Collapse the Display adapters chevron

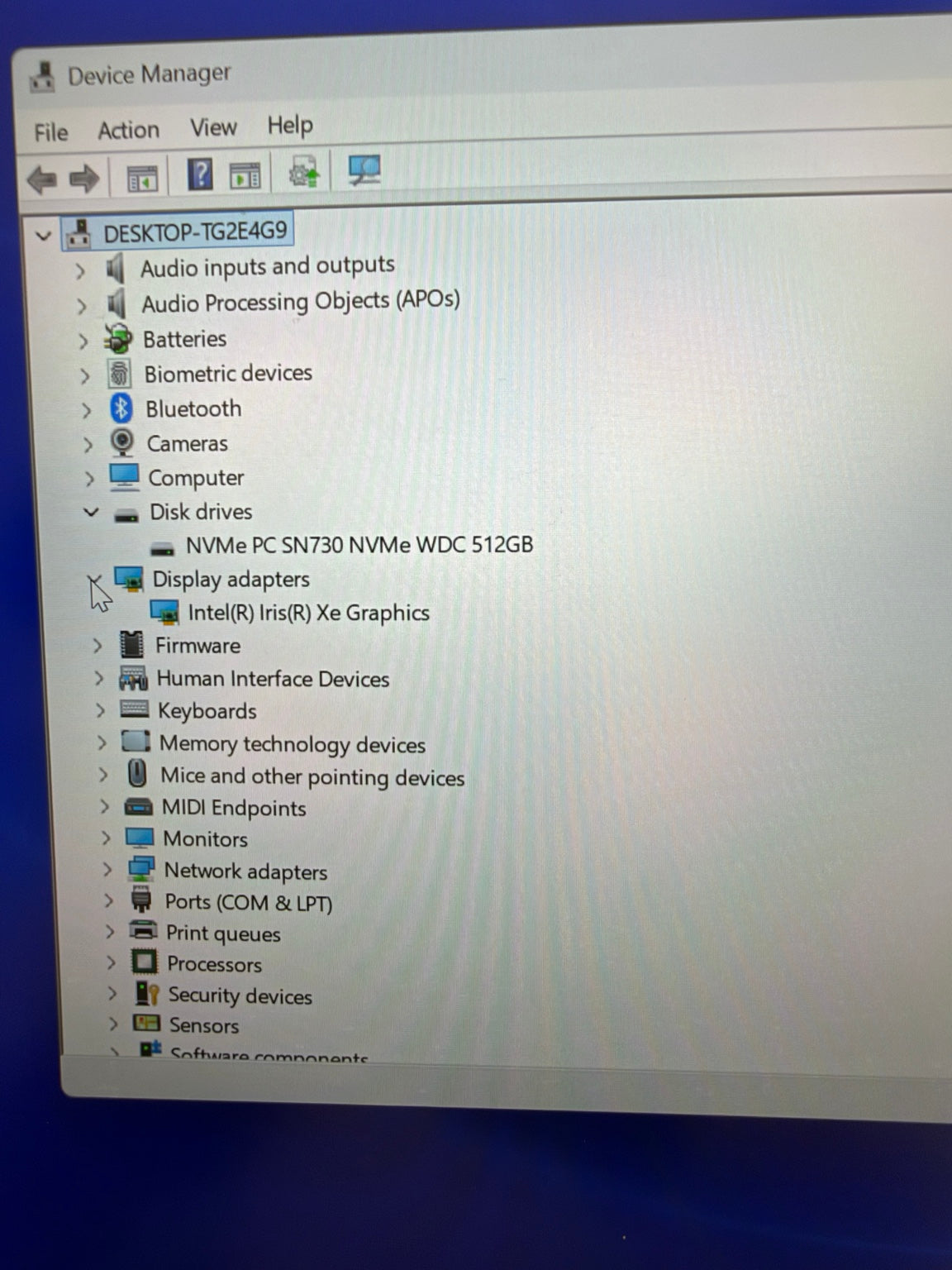[94, 580]
